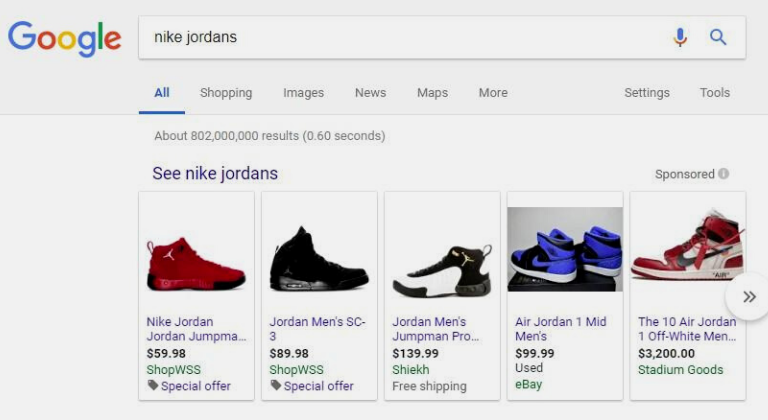Click the blue search magnifier icon
Viewport: 768px width, 420px height.
(x=718, y=37)
